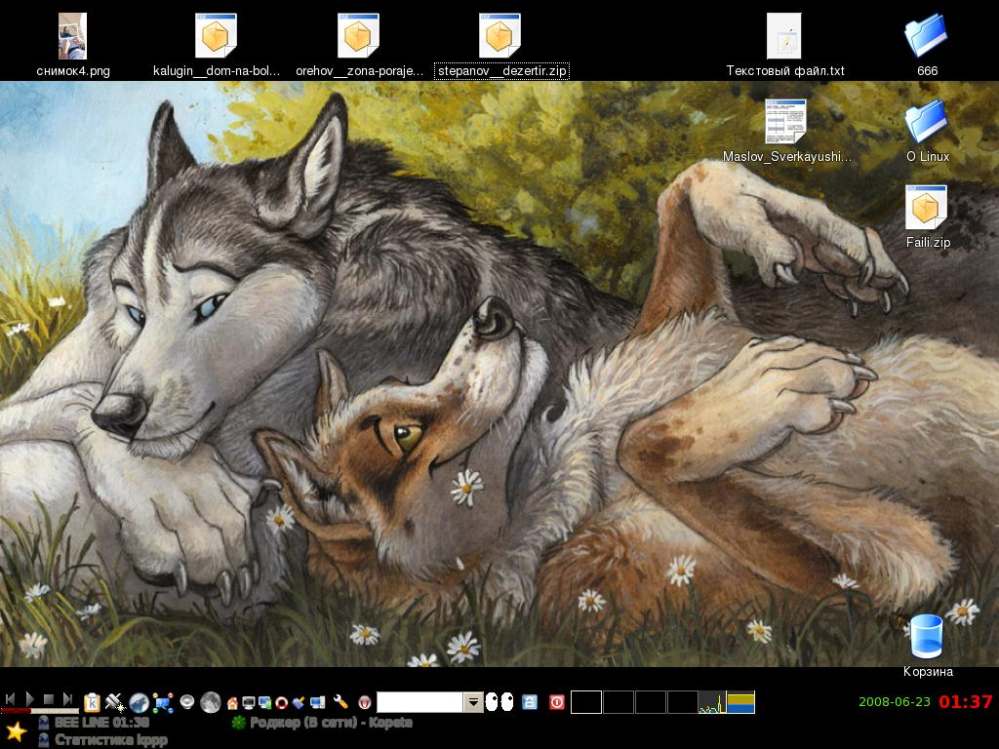Click the moon phase applet

point(210,702)
